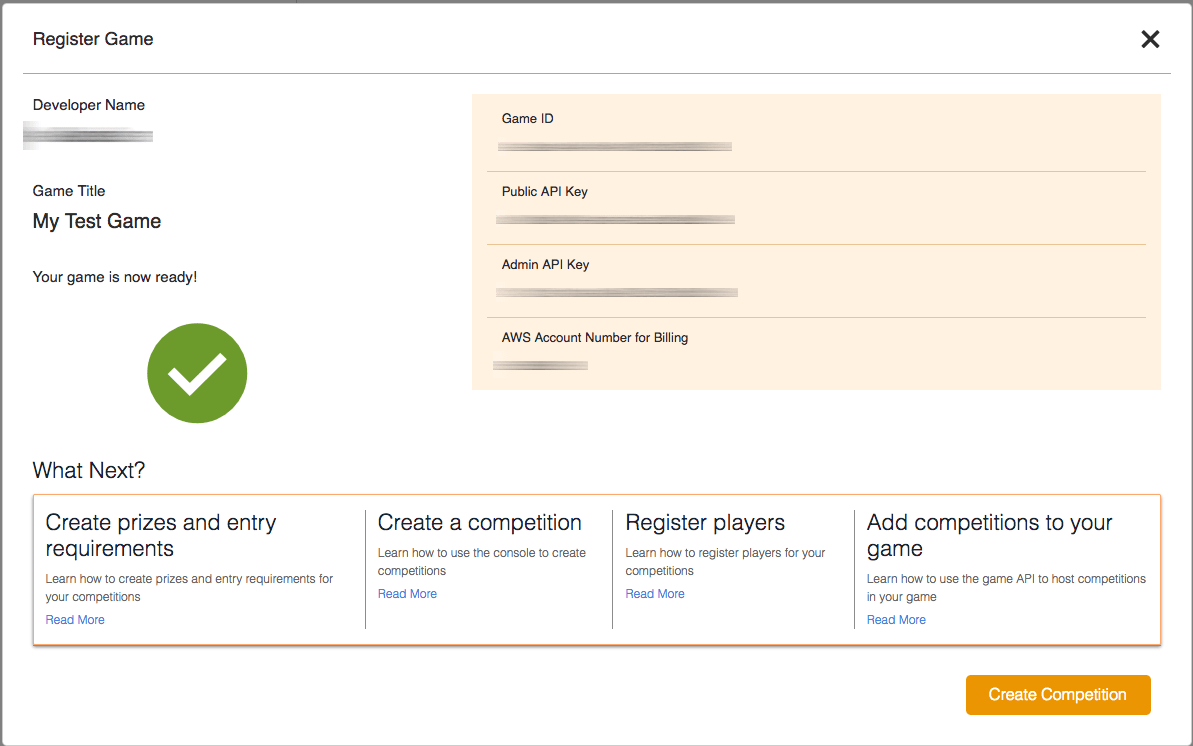Screen dimensions: 1193x746
Task: Click the Register Game dialog title
Action: click(92, 39)
